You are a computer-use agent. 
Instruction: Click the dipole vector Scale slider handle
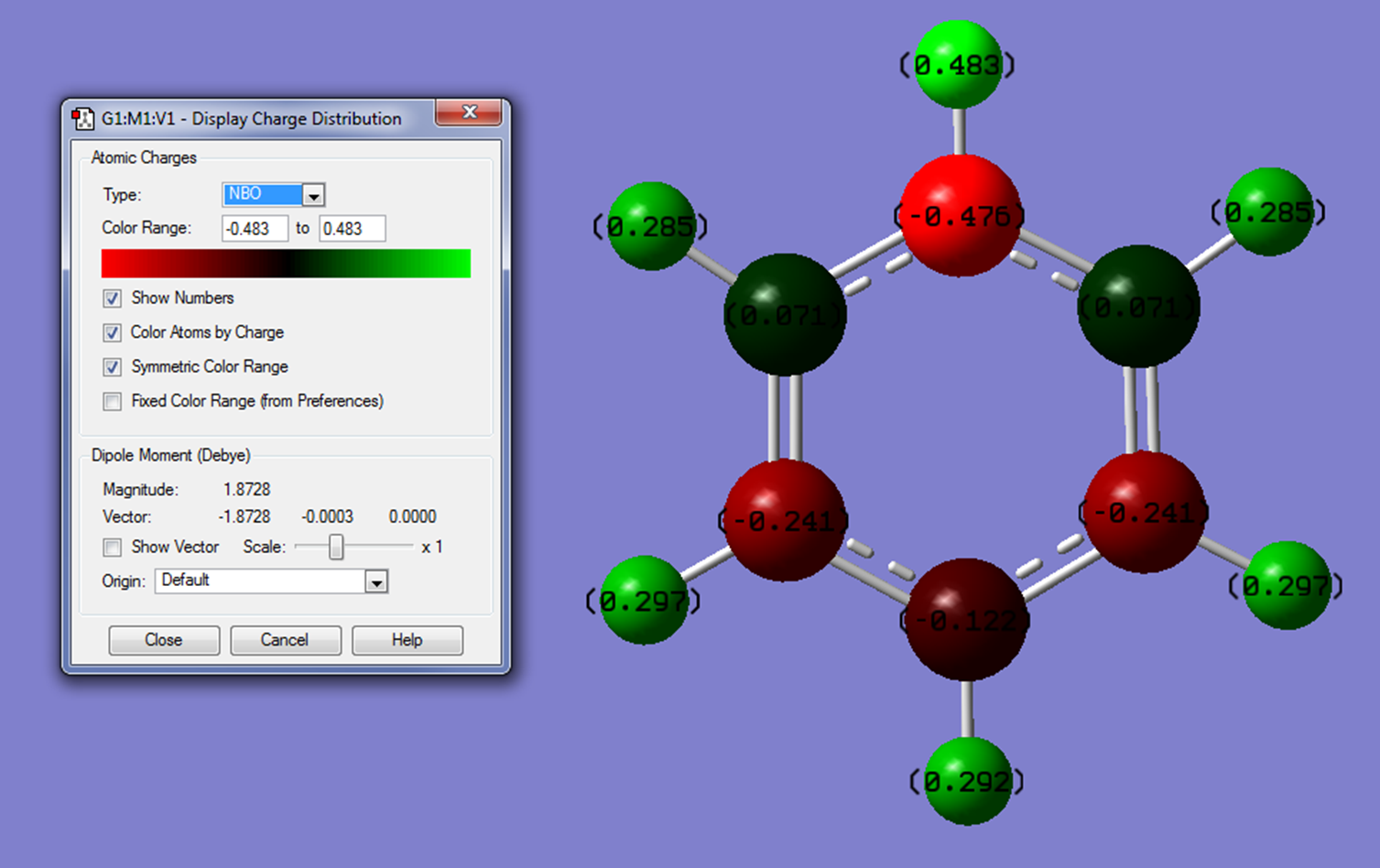coord(336,547)
